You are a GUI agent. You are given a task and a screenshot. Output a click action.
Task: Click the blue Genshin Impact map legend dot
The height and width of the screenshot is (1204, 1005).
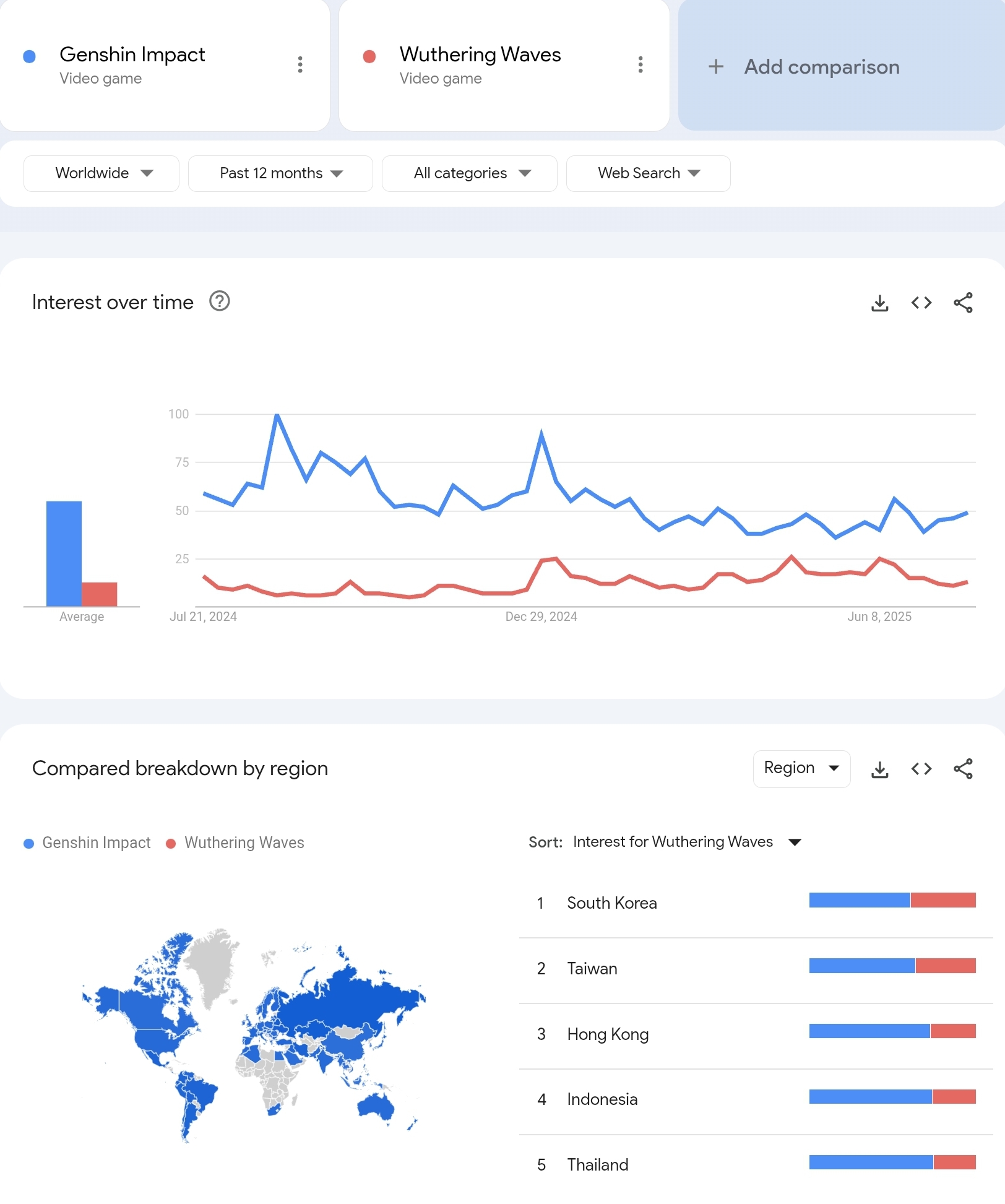[x=28, y=844]
